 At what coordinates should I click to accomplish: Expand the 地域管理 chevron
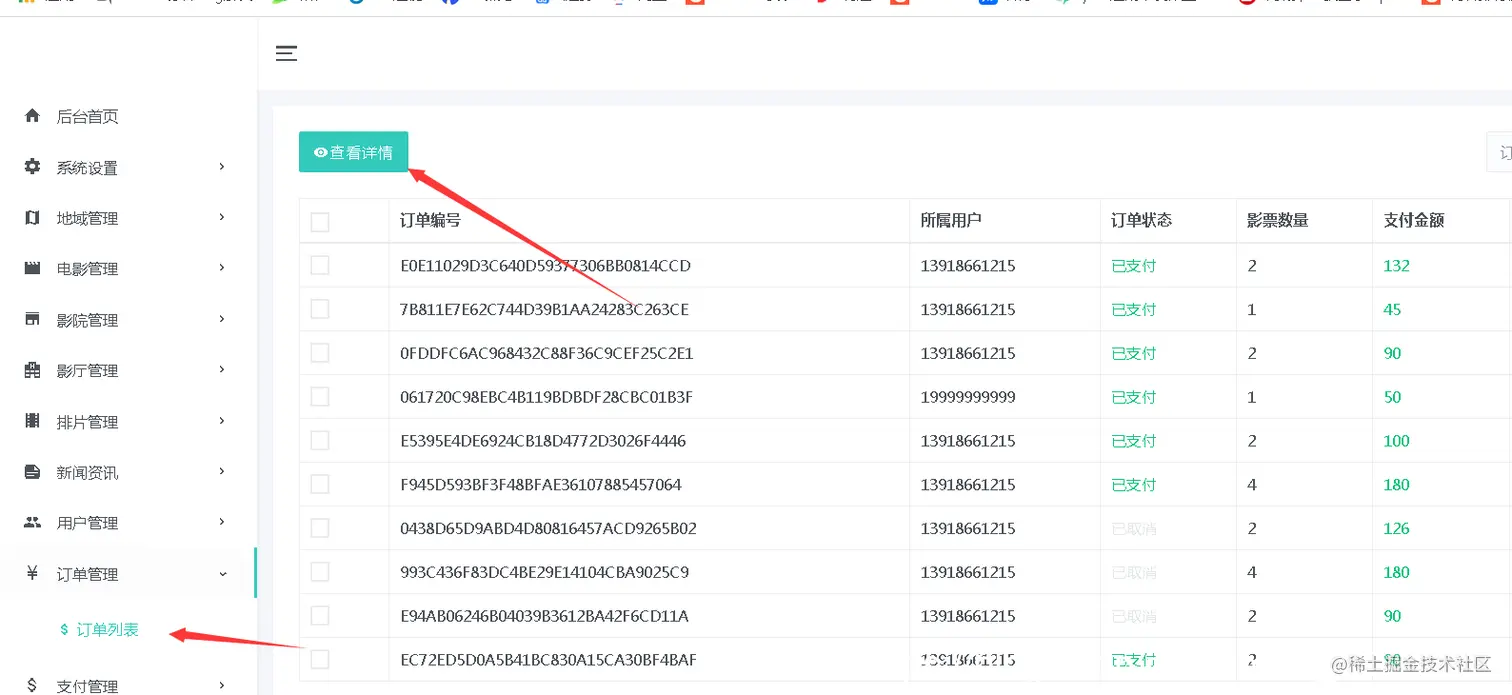point(222,217)
